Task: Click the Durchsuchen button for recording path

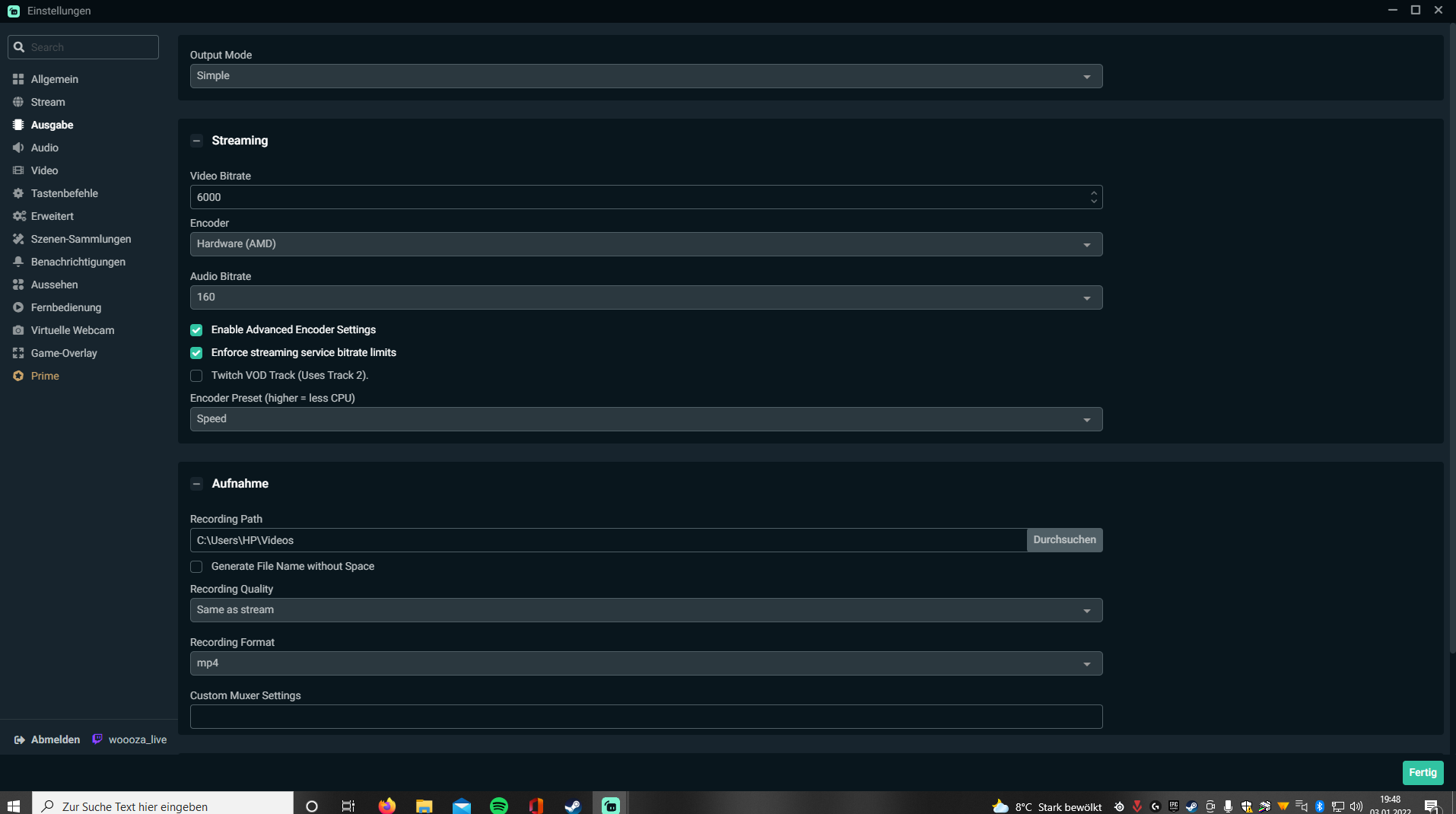Action: point(1064,540)
